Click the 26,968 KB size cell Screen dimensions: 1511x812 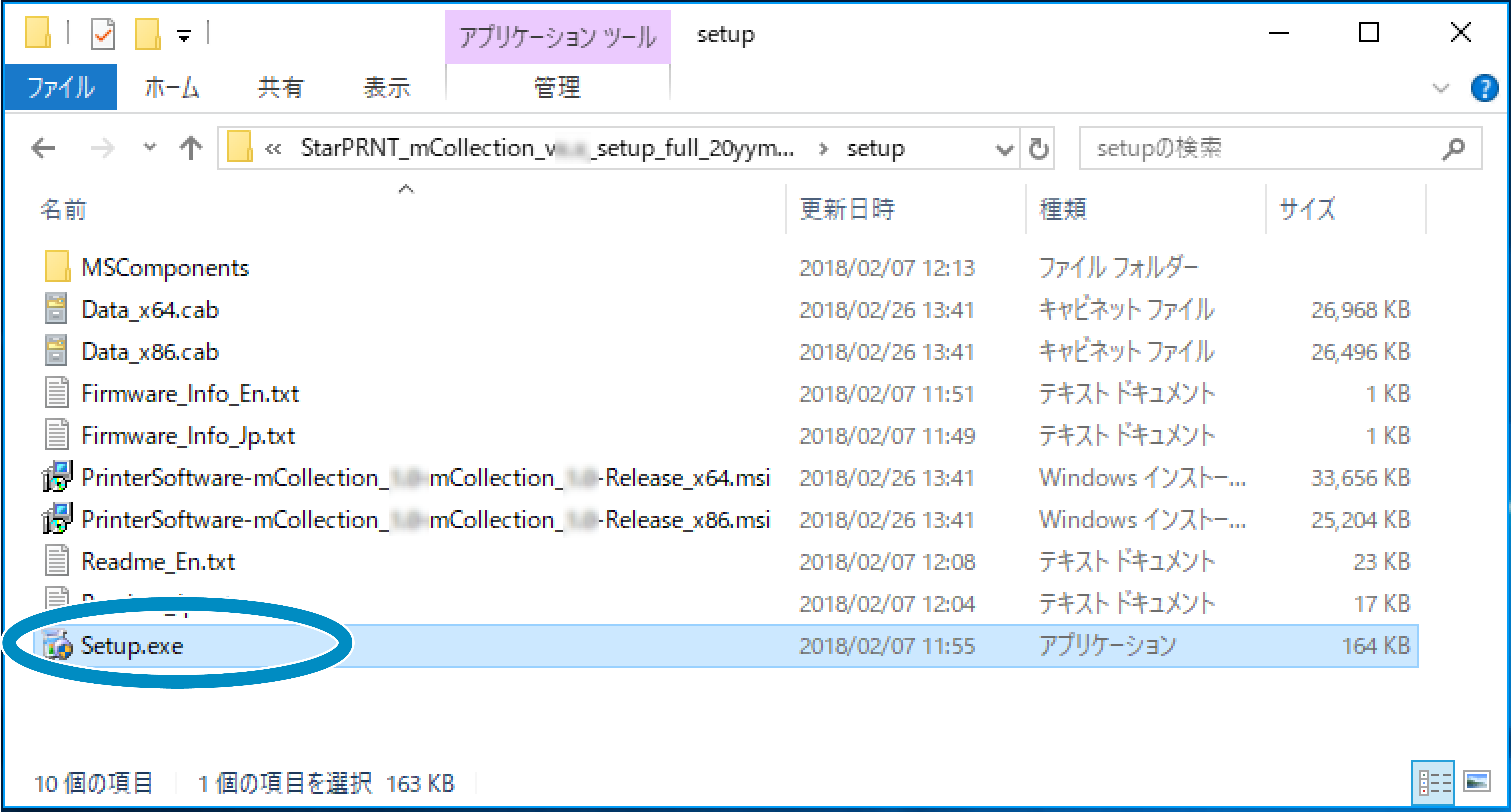(1360, 310)
